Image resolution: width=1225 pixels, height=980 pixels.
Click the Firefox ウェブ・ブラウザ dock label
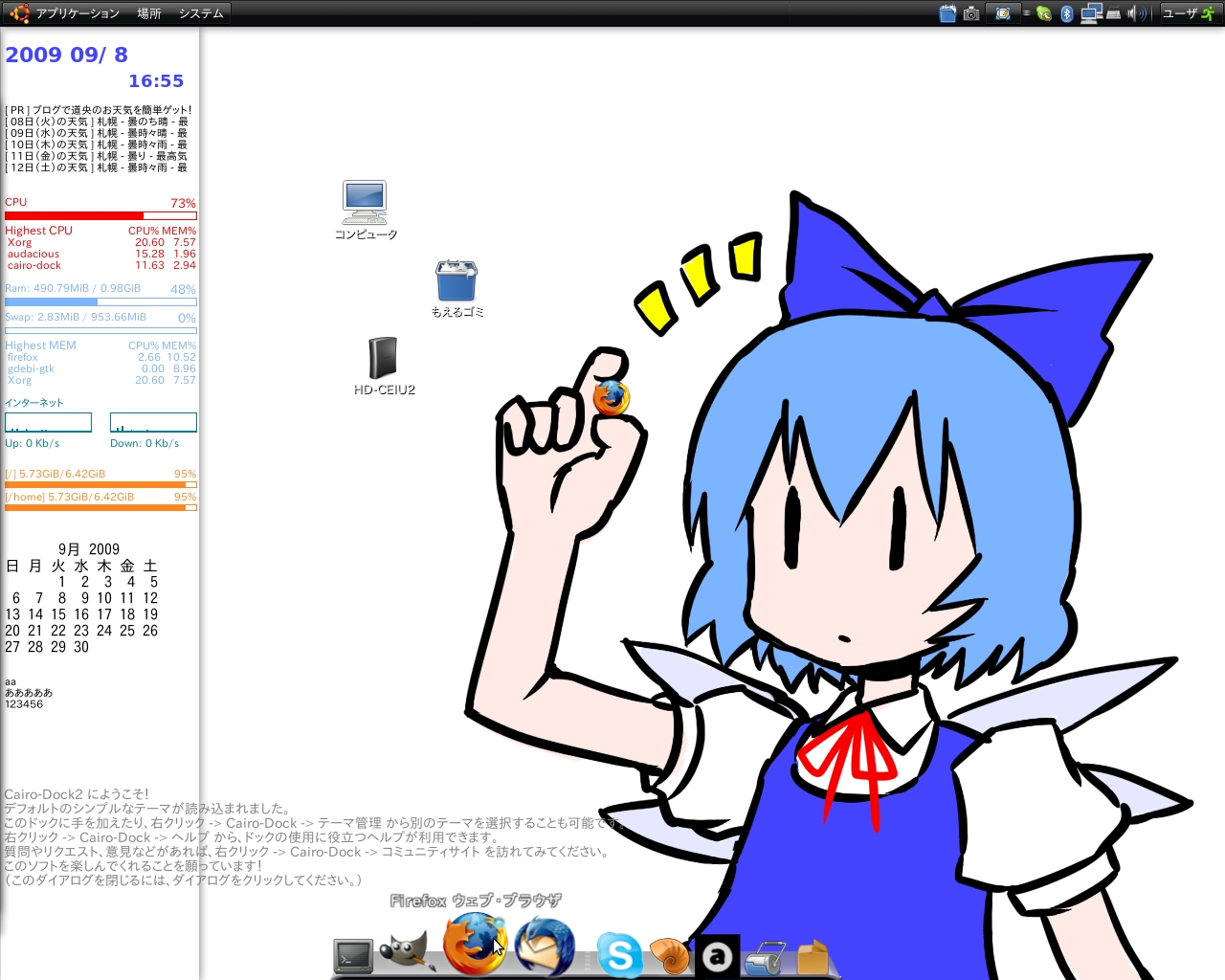click(476, 901)
